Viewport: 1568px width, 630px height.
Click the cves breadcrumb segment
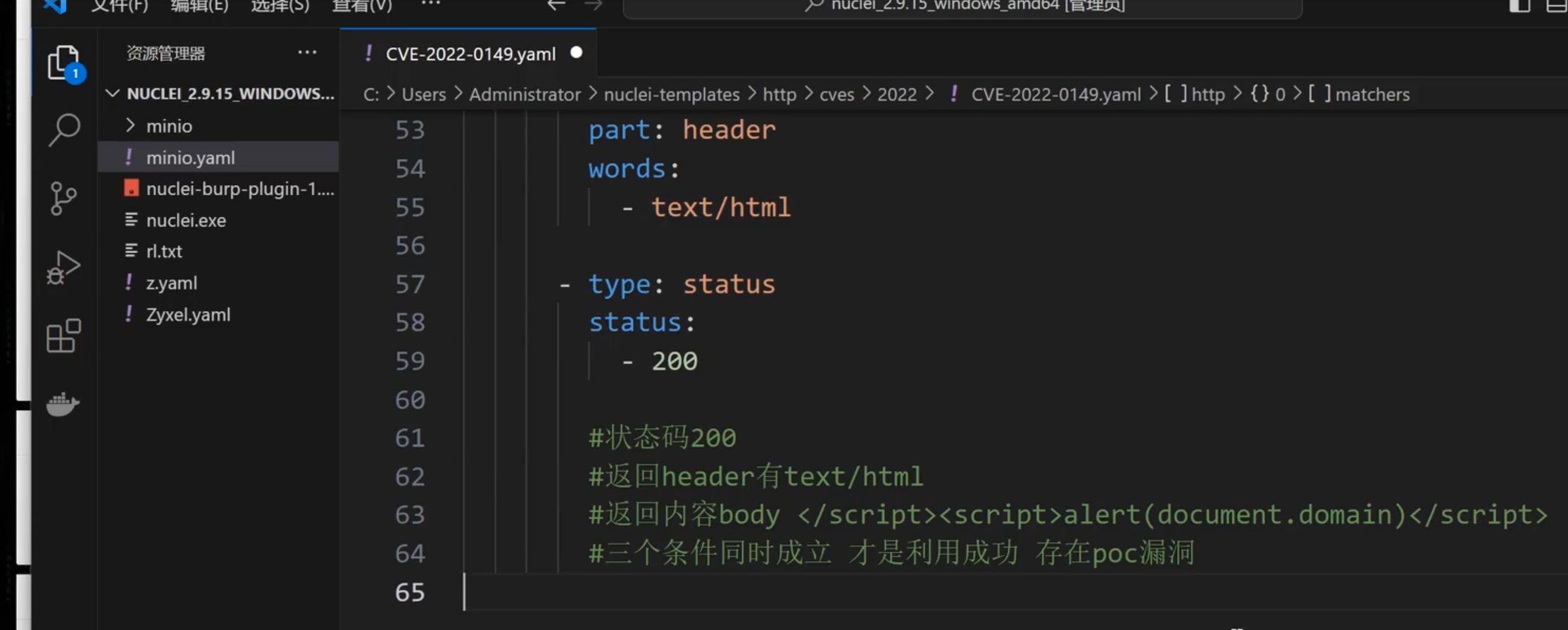(836, 94)
